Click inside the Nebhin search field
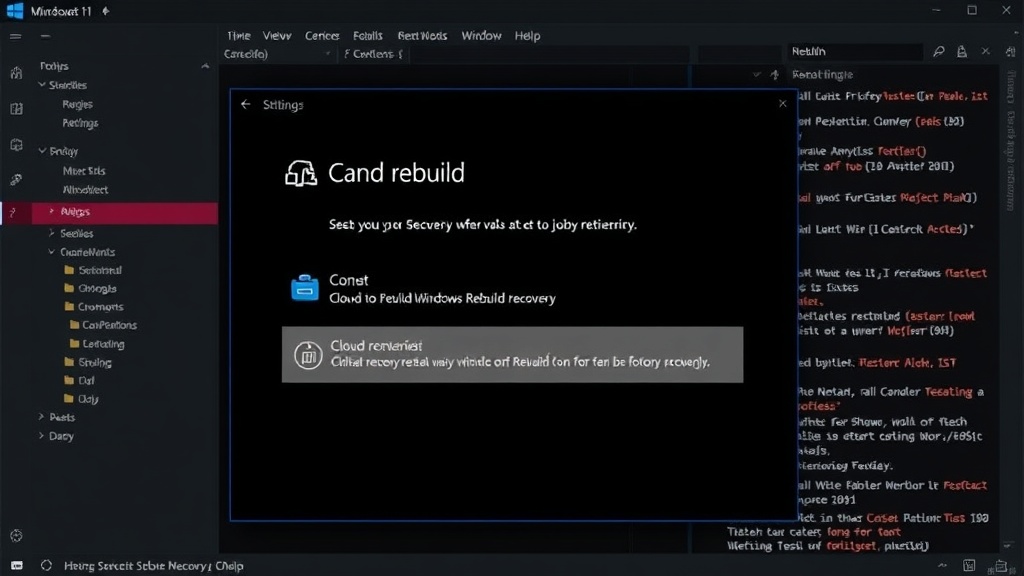1024x576 pixels. point(854,52)
